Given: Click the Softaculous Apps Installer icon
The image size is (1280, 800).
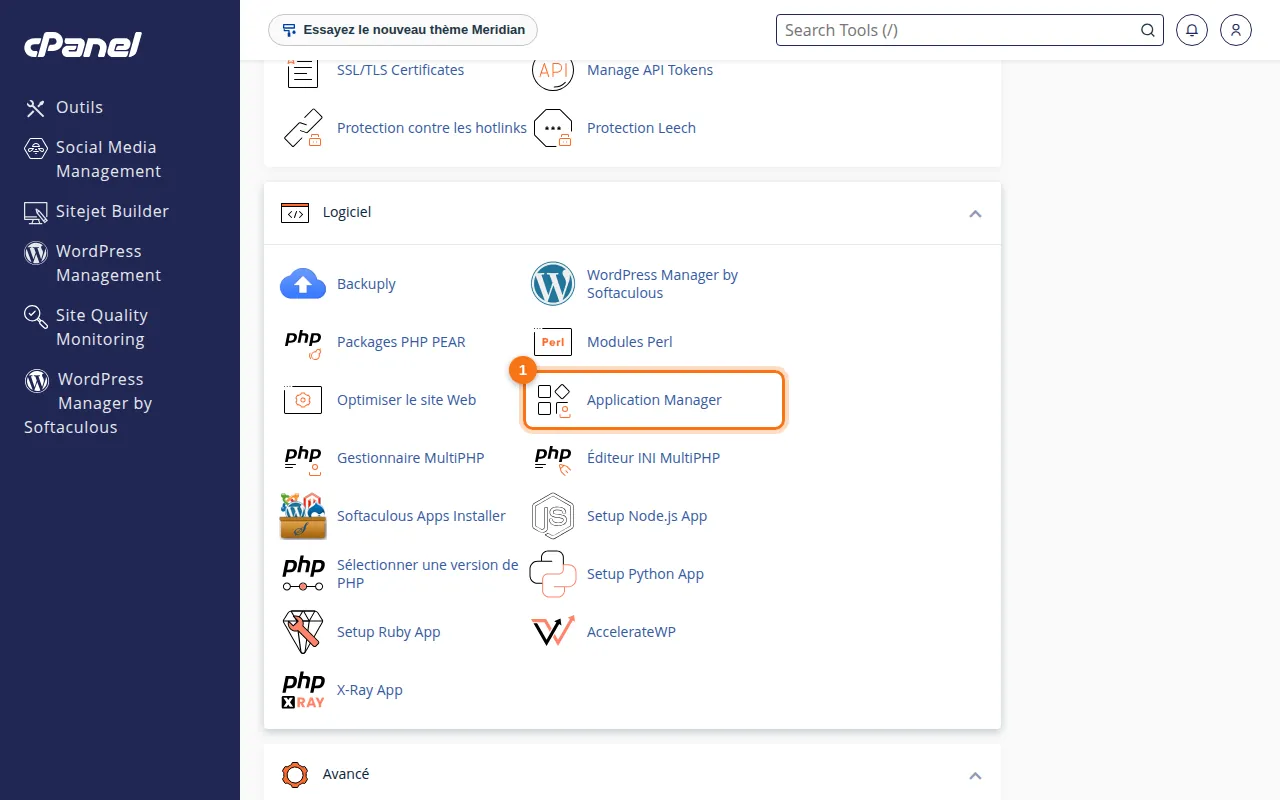Looking at the screenshot, I should click(x=303, y=516).
